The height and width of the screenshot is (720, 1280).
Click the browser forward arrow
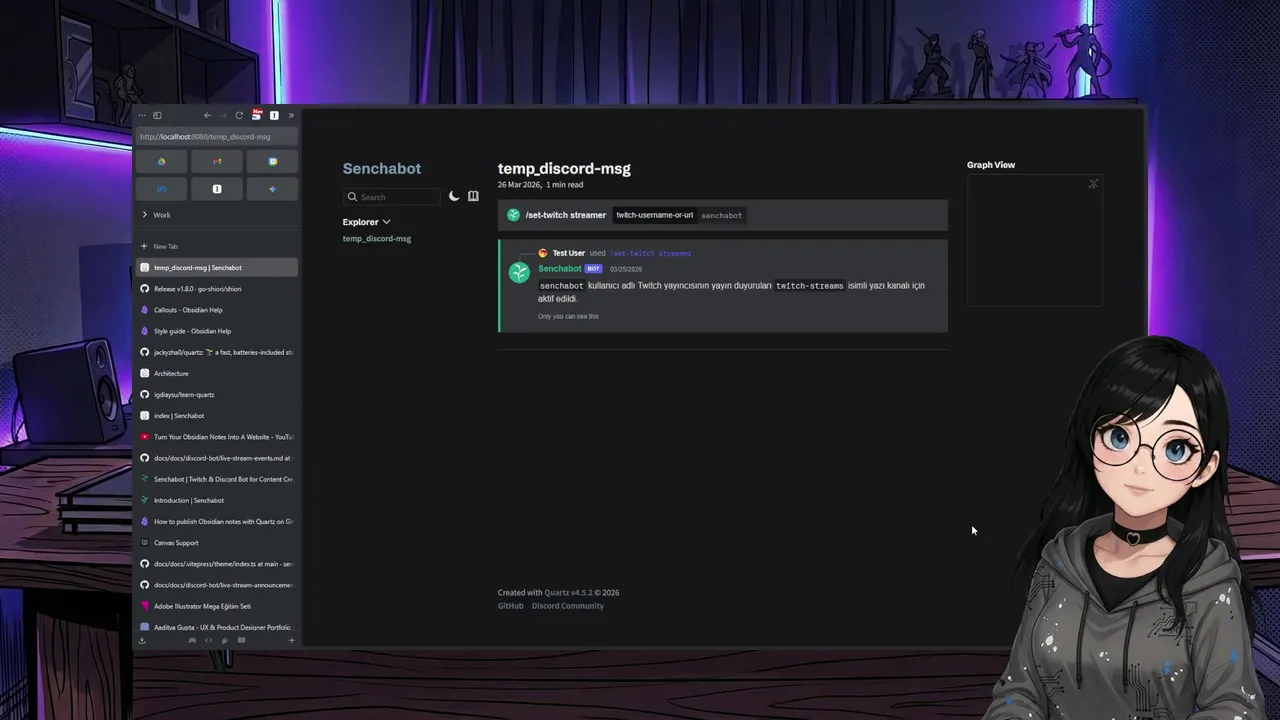[223, 116]
